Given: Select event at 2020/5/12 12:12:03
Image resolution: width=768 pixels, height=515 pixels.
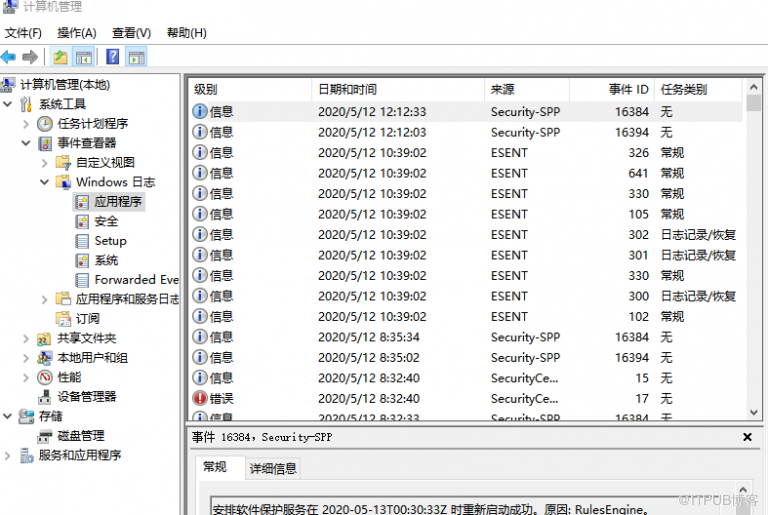Looking at the screenshot, I should 465,132.
